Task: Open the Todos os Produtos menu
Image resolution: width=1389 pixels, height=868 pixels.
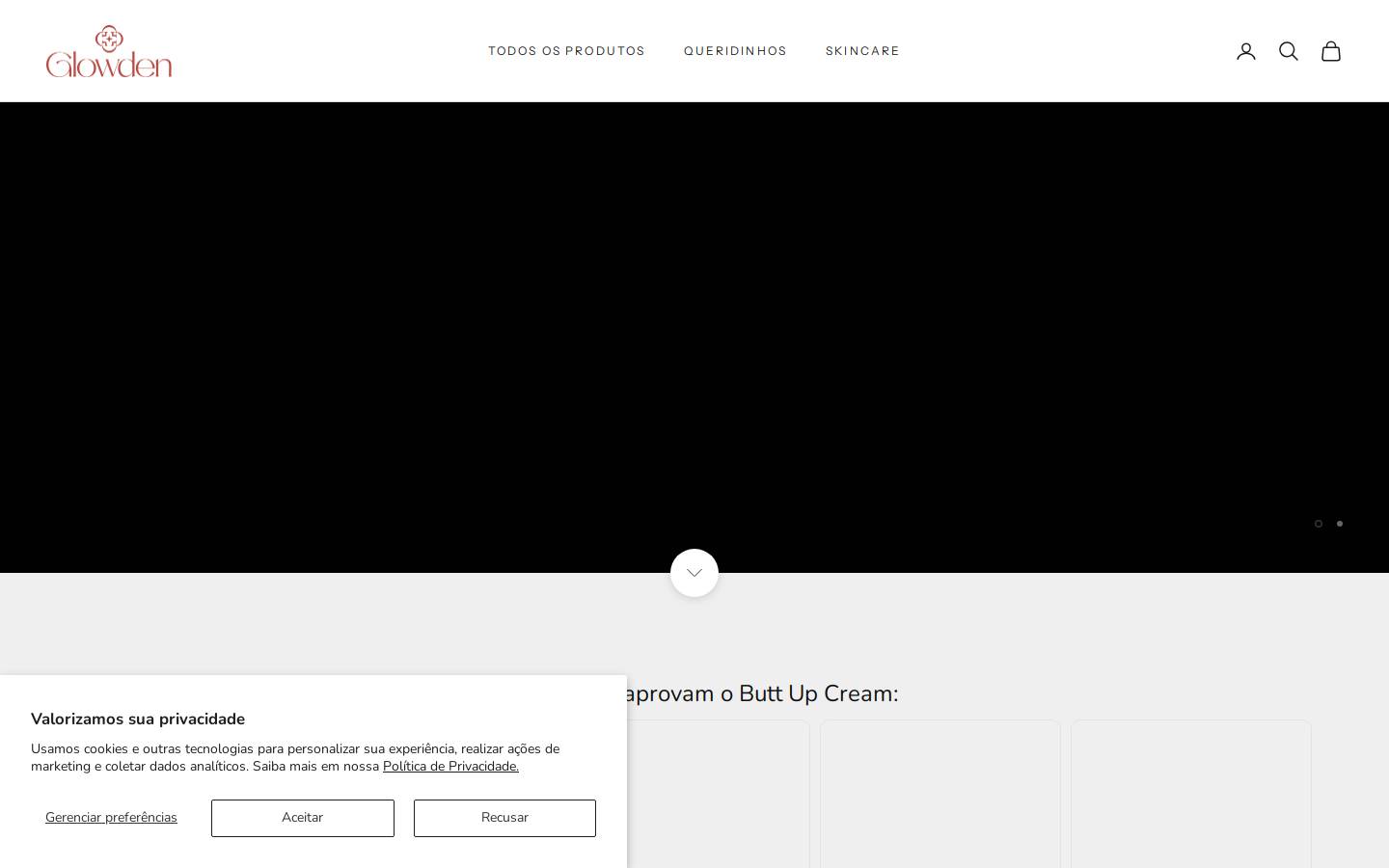Action: (x=566, y=51)
